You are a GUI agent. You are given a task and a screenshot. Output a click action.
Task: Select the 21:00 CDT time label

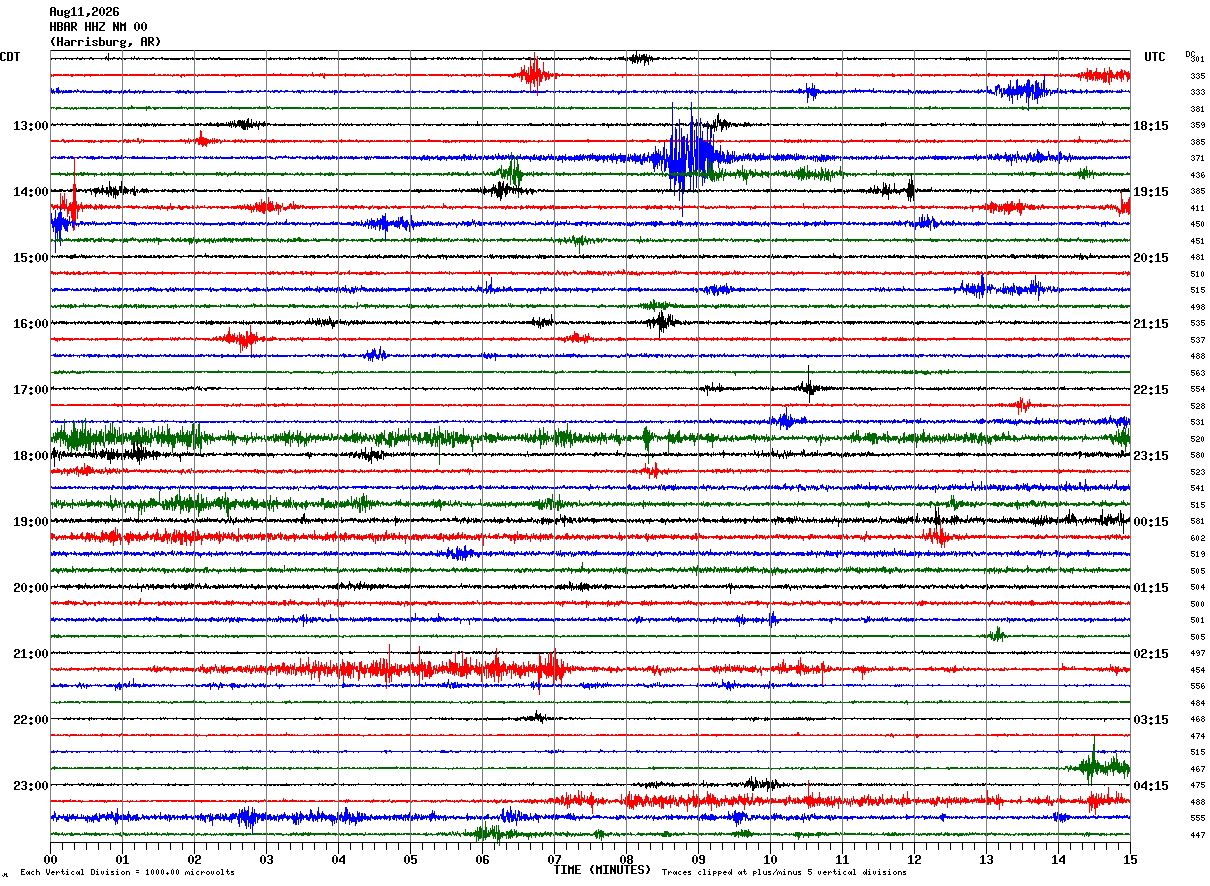click(x=30, y=654)
